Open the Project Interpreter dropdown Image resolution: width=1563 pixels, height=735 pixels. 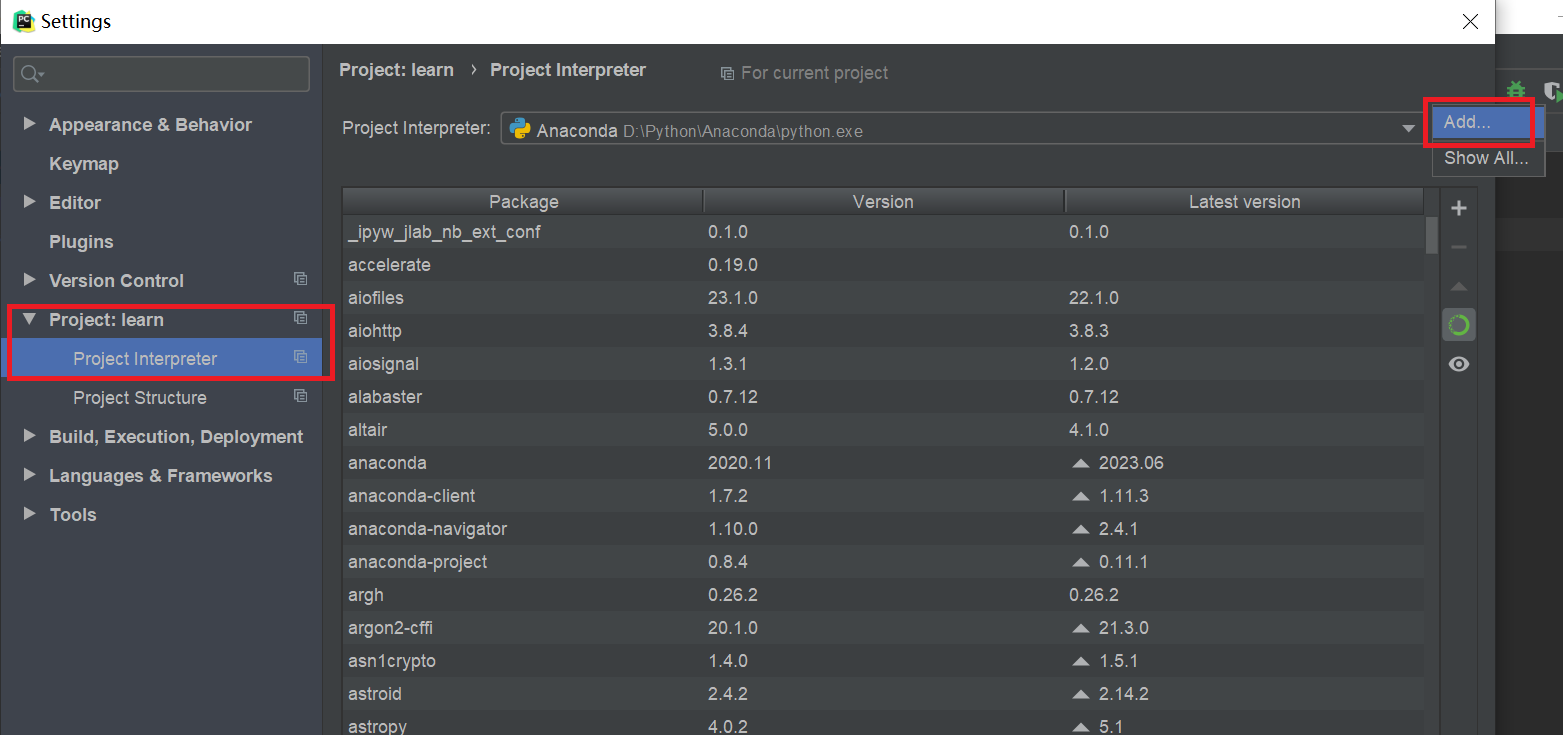coord(1408,129)
